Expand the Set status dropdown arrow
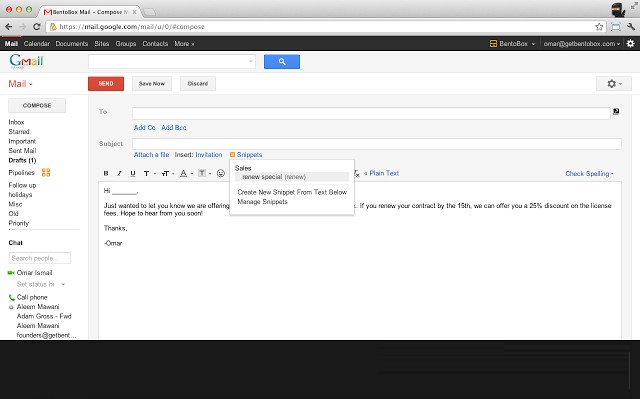This screenshot has height=399, width=640. click(x=63, y=284)
